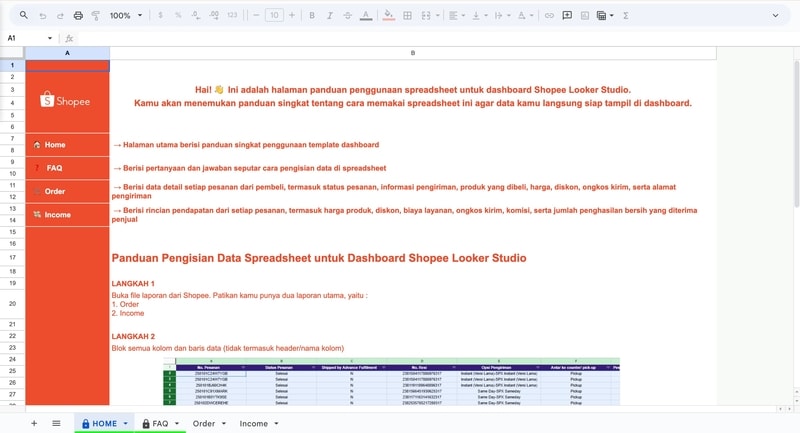Toggle strikethrough formatting

tap(346, 16)
